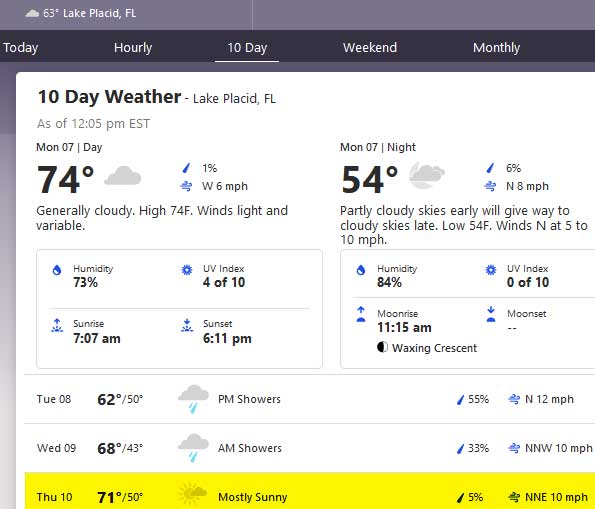Image resolution: width=595 pixels, height=509 pixels.
Task: Click the day Humidity droplet icon
Action: click(57, 270)
